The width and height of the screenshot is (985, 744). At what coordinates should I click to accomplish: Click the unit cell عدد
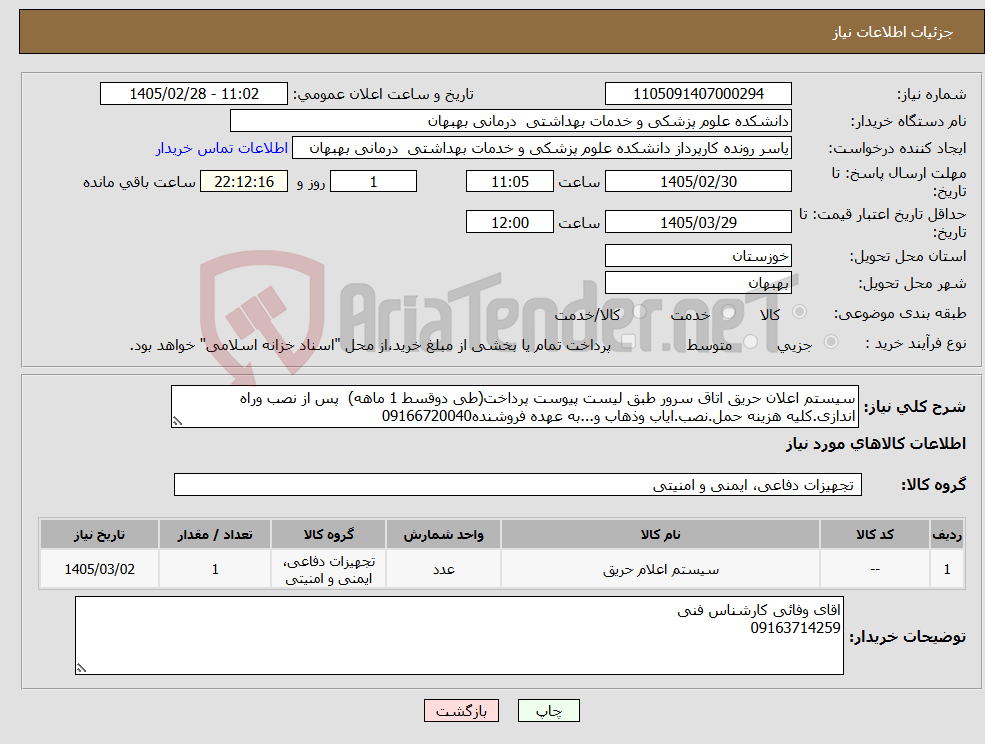(x=444, y=569)
